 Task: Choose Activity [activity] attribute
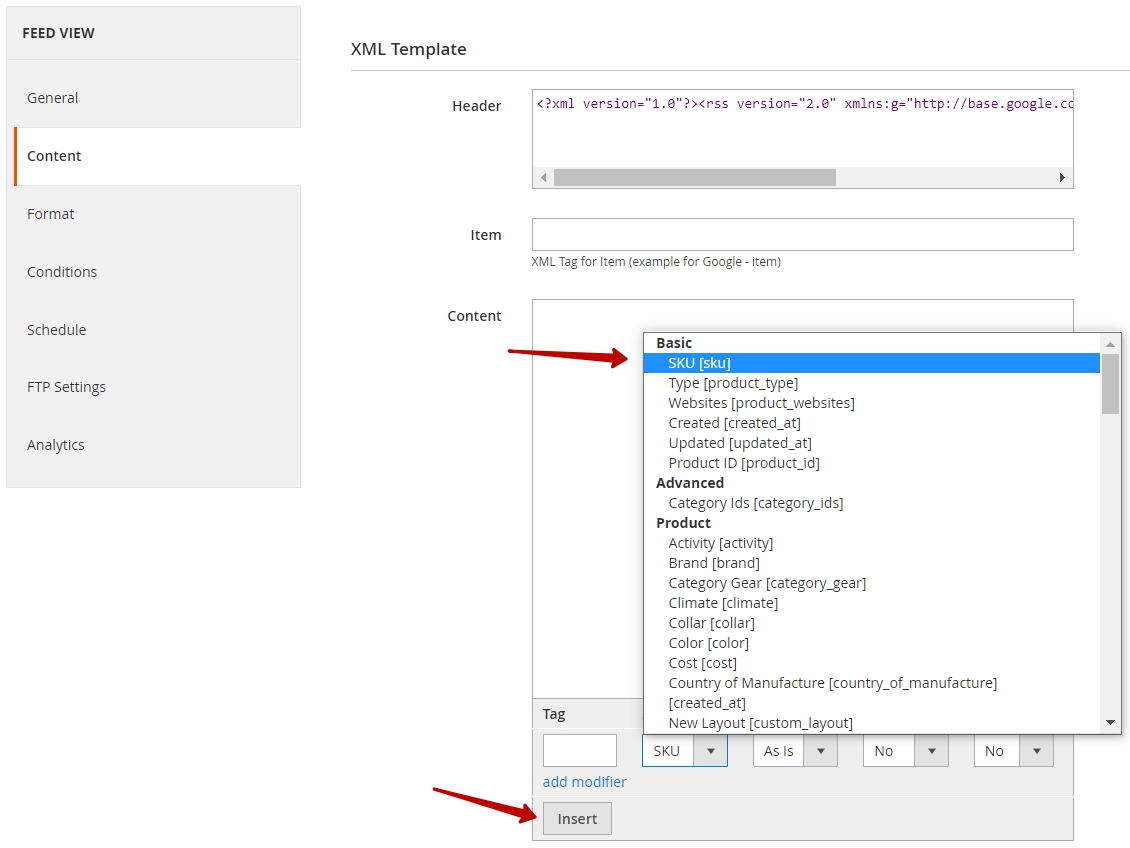coord(871,543)
